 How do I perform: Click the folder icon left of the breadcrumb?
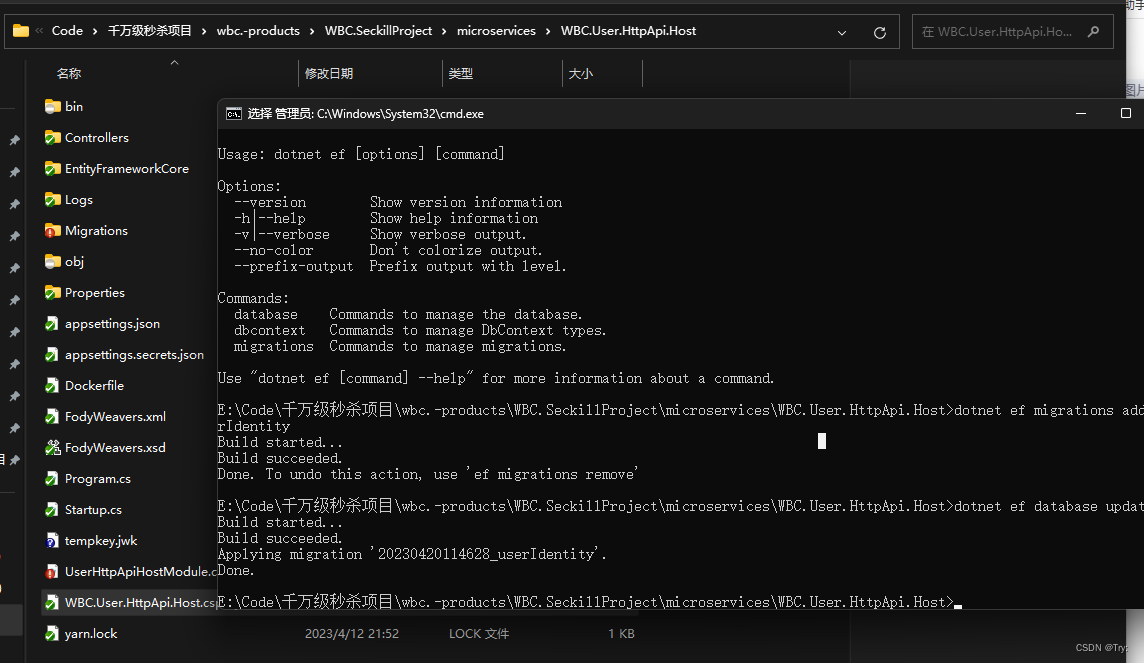pyautogui.click(x=21, y=30)
